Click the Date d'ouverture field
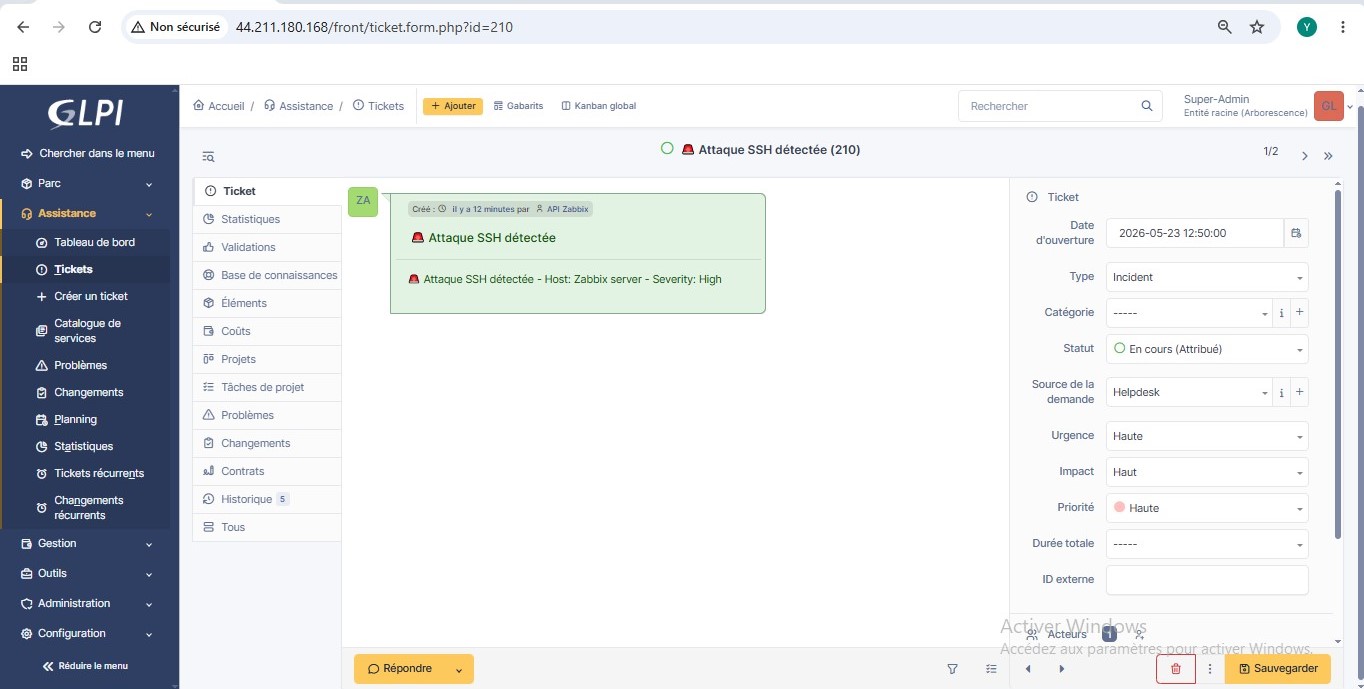1364x689 pixels. 1195,233
